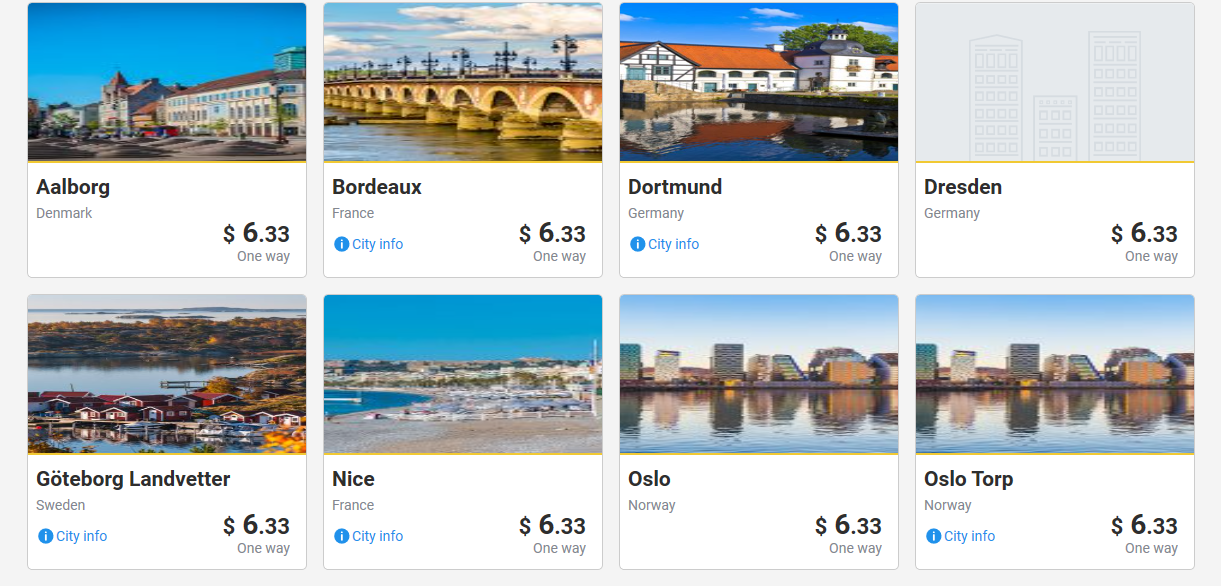The image size is (1221, 586).
Task: Select the Oslo destination title
Action: (649, 479)
